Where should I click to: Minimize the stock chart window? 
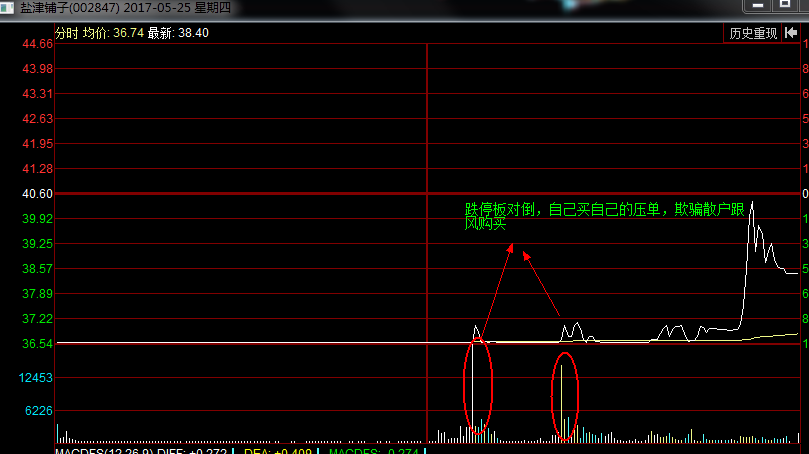(758, 5)
